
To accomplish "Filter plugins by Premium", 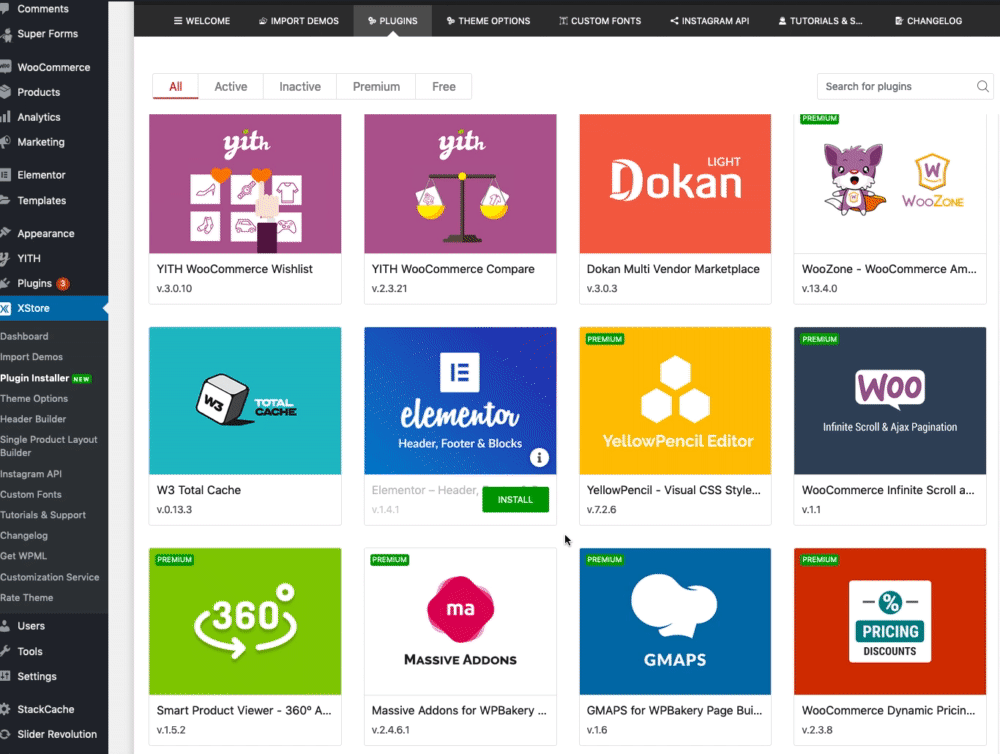I will point(376,87).
